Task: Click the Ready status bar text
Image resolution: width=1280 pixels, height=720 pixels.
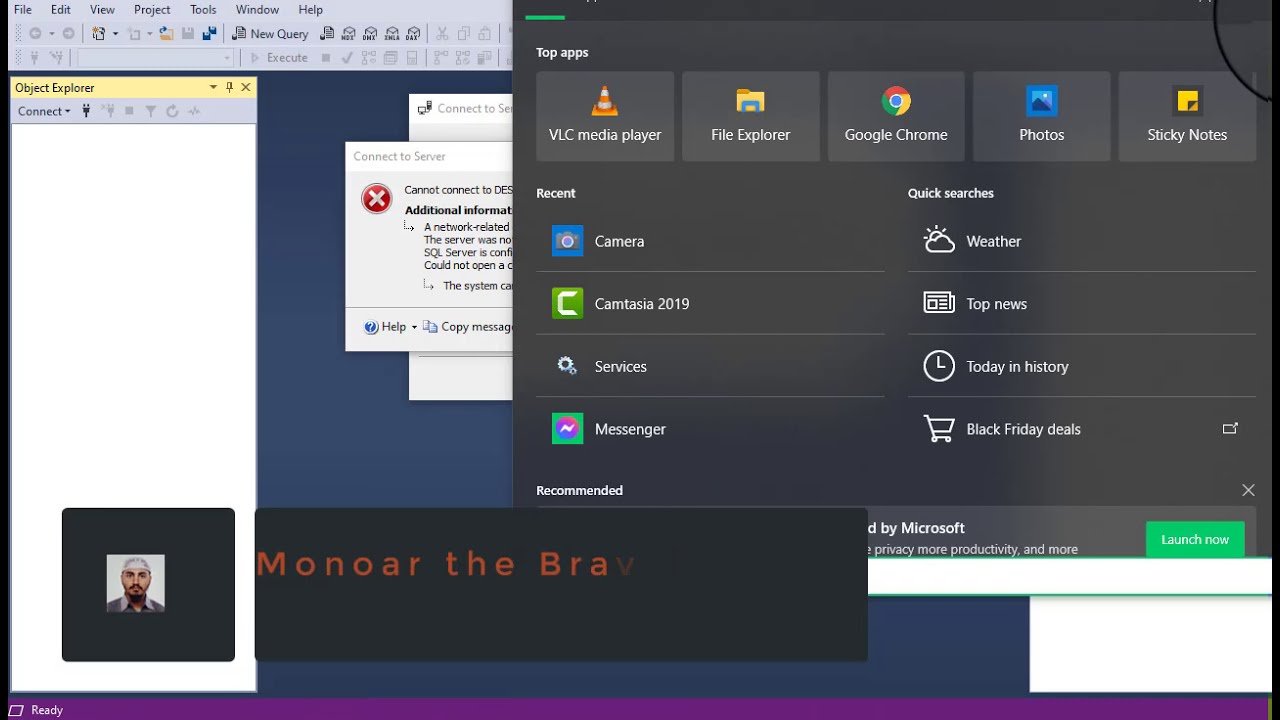Action: [x=47, y=710]
